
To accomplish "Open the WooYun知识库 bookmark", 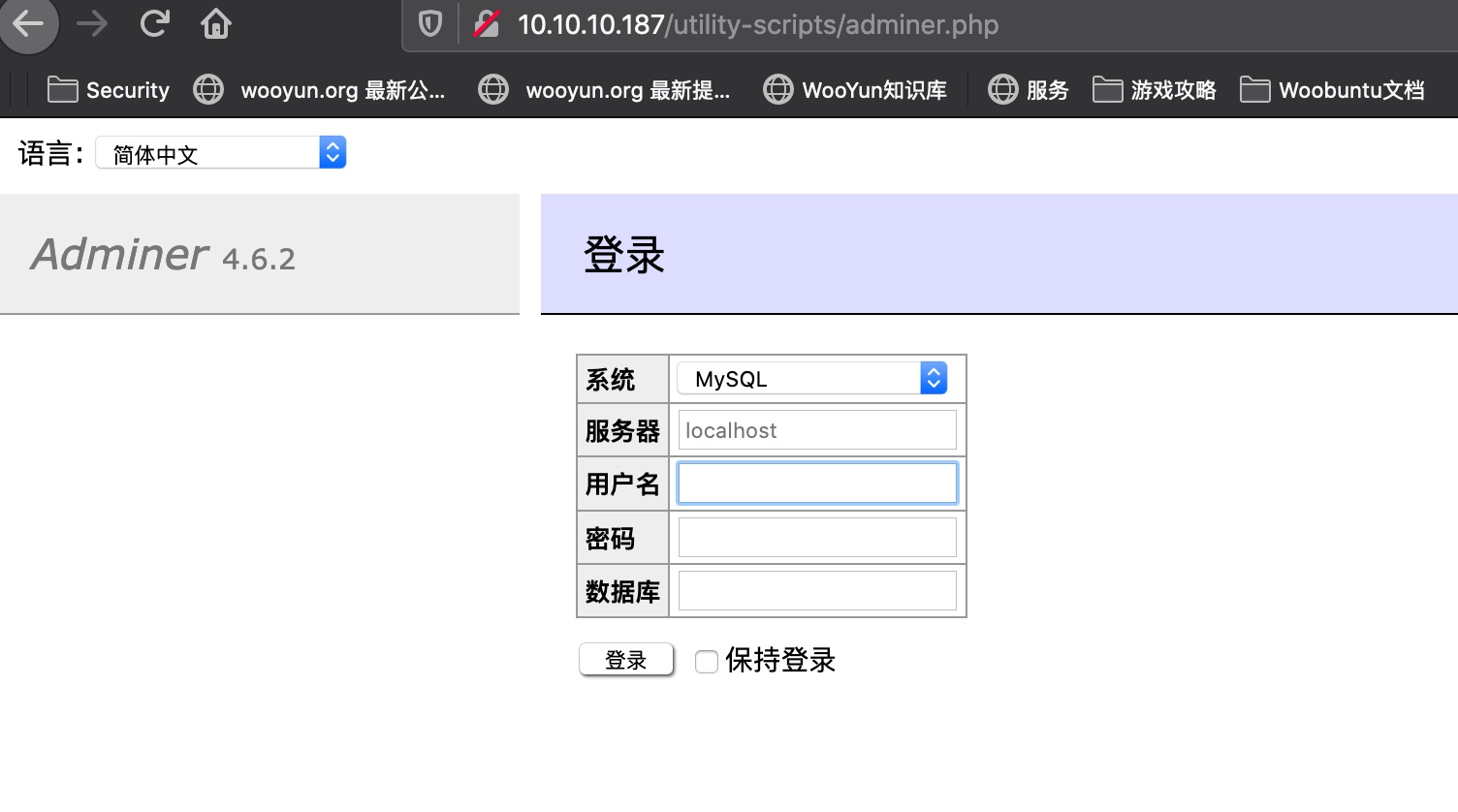I will click(855, 90).
